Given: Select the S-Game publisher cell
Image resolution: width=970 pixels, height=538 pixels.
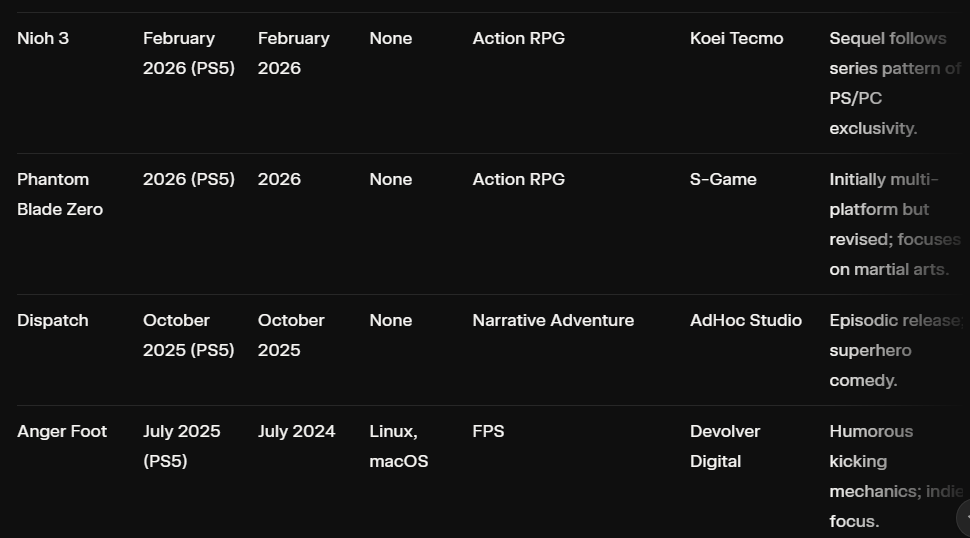Looking at the screenshot, I should [723, 180].
